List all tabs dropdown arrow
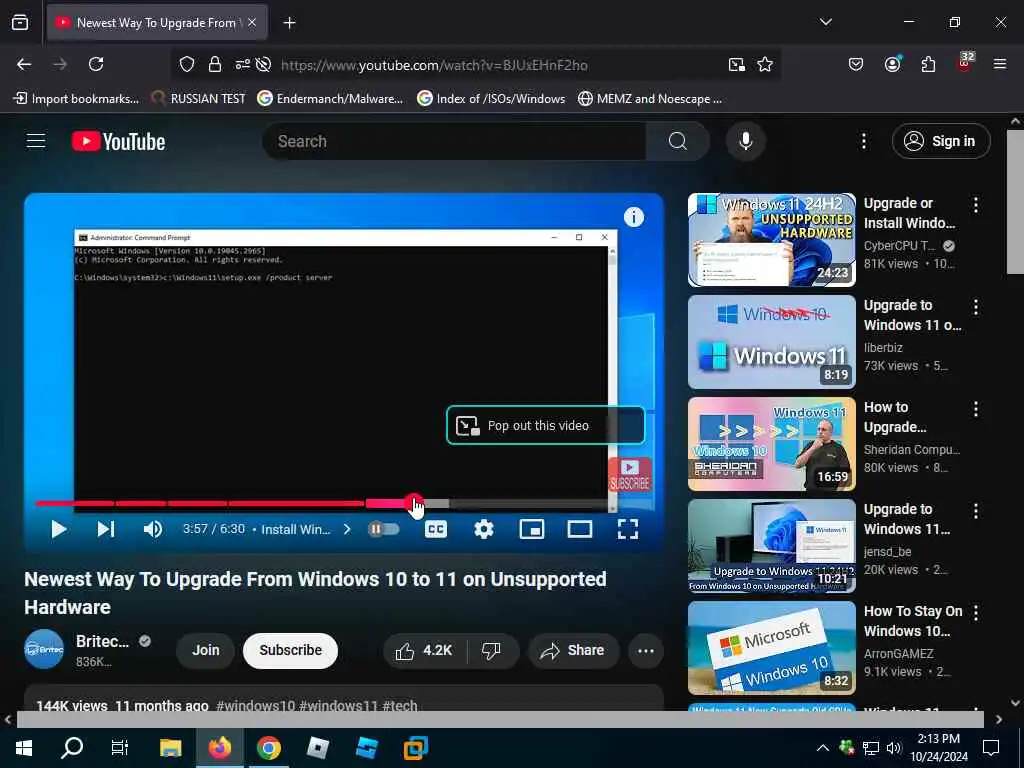1024x768 pixels. pyautogui.click(x=825, y=22)
